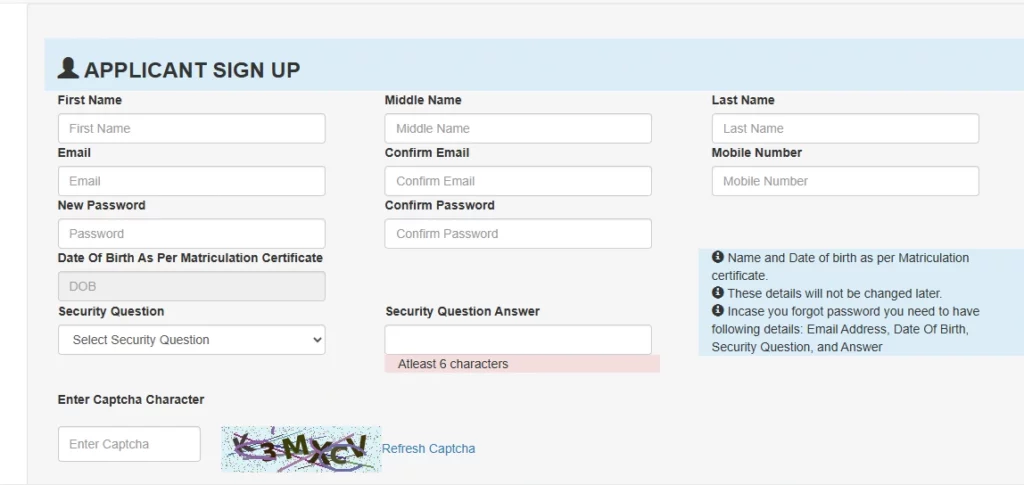The width and height of the screenshot is (1024, 485).
Task: Click the APPLICANT SIGN UP heading
Action: (x=192, y=70)
